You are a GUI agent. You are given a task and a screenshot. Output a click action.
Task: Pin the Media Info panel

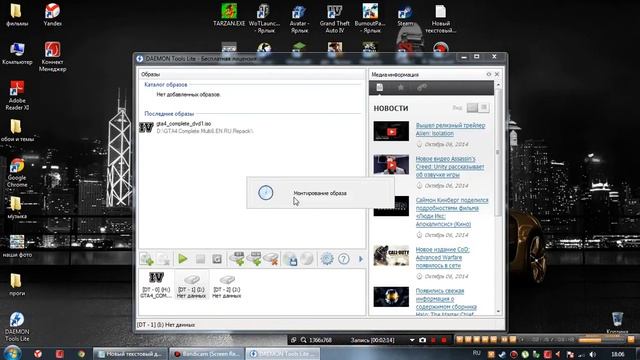click(x=489, y=74)
